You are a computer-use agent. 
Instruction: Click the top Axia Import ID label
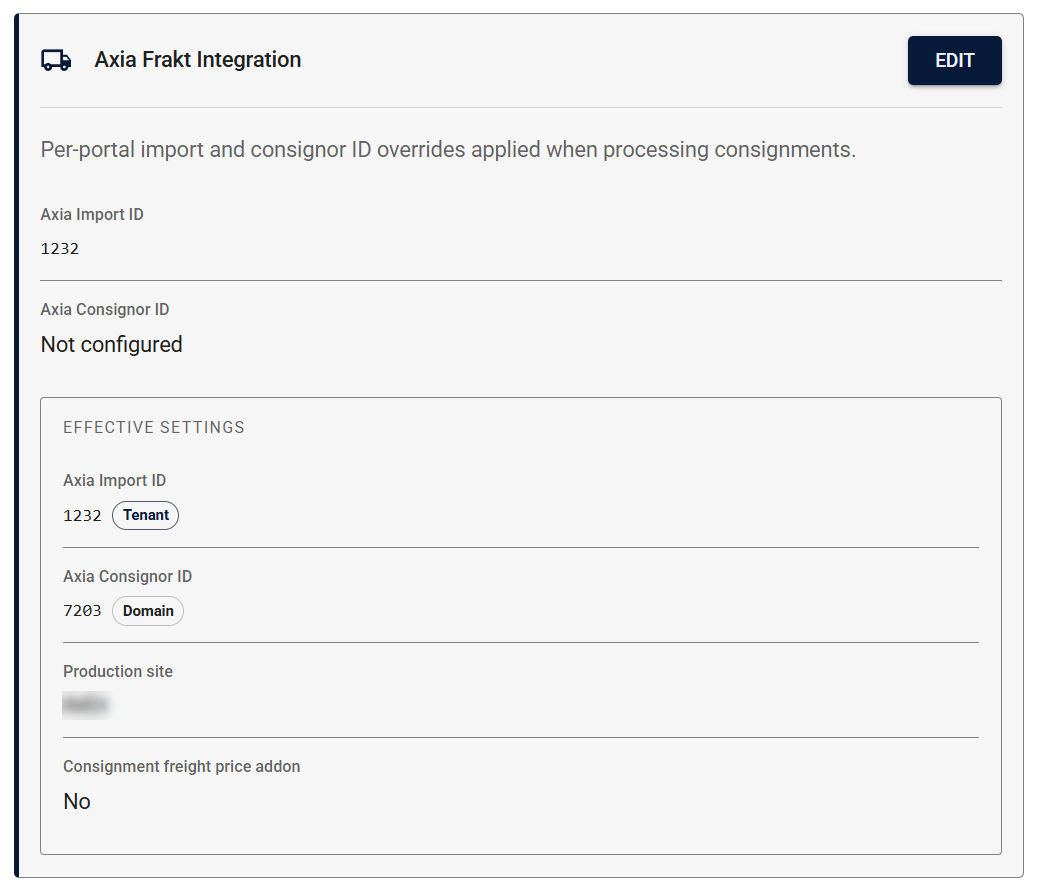[x=92, y=215]
